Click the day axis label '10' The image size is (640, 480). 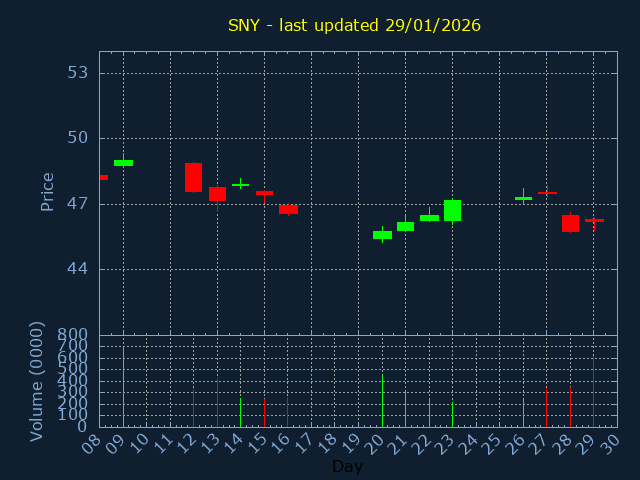pos(138,444)
